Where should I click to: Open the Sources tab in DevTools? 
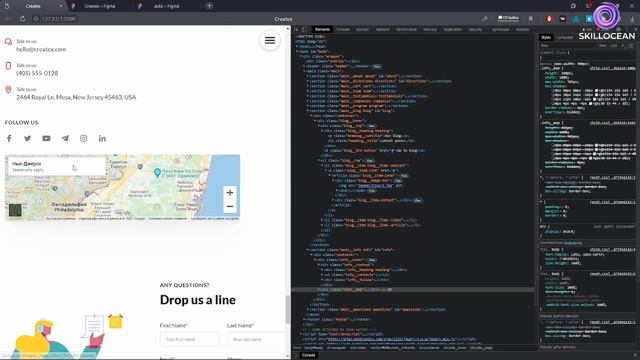click(362, 29)
